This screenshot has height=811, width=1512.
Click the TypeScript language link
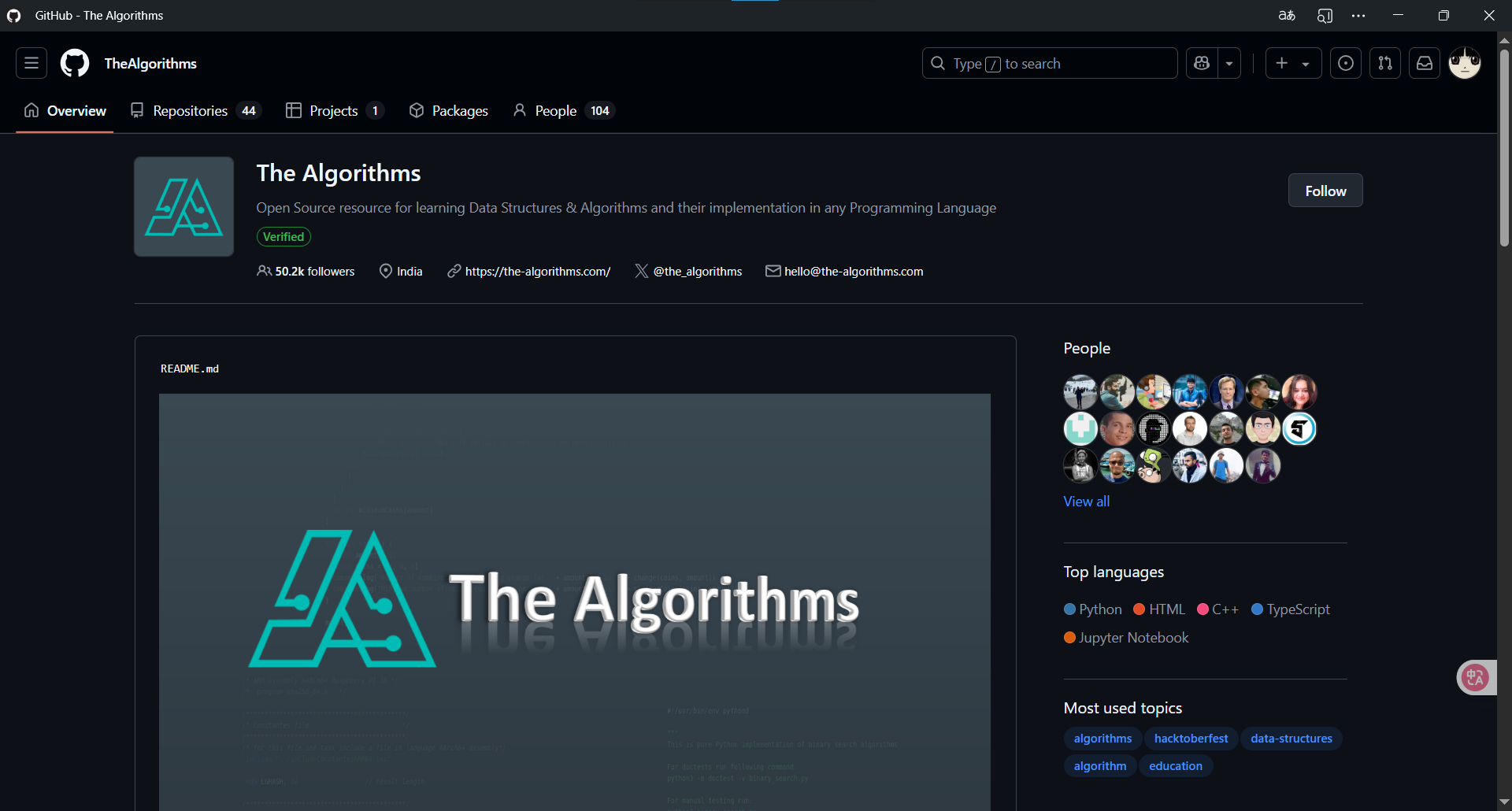(x=1291, y=609)
